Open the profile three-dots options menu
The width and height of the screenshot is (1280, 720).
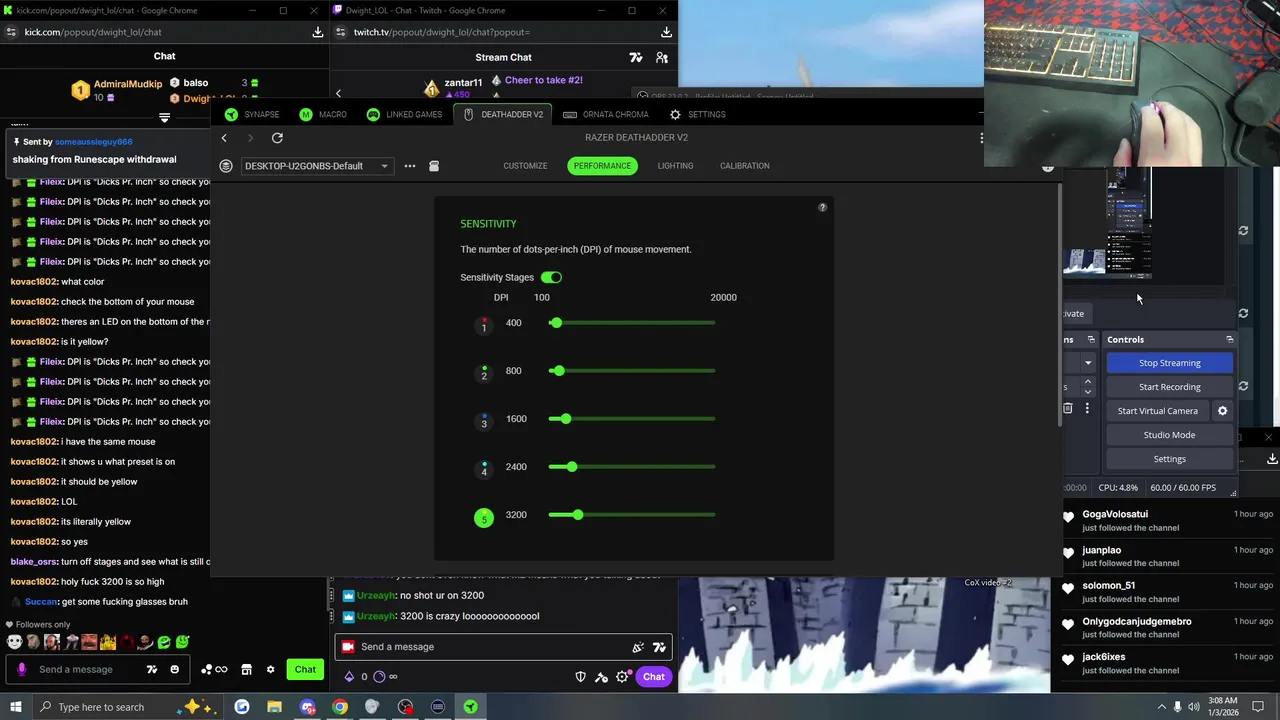tap(410, 166)
